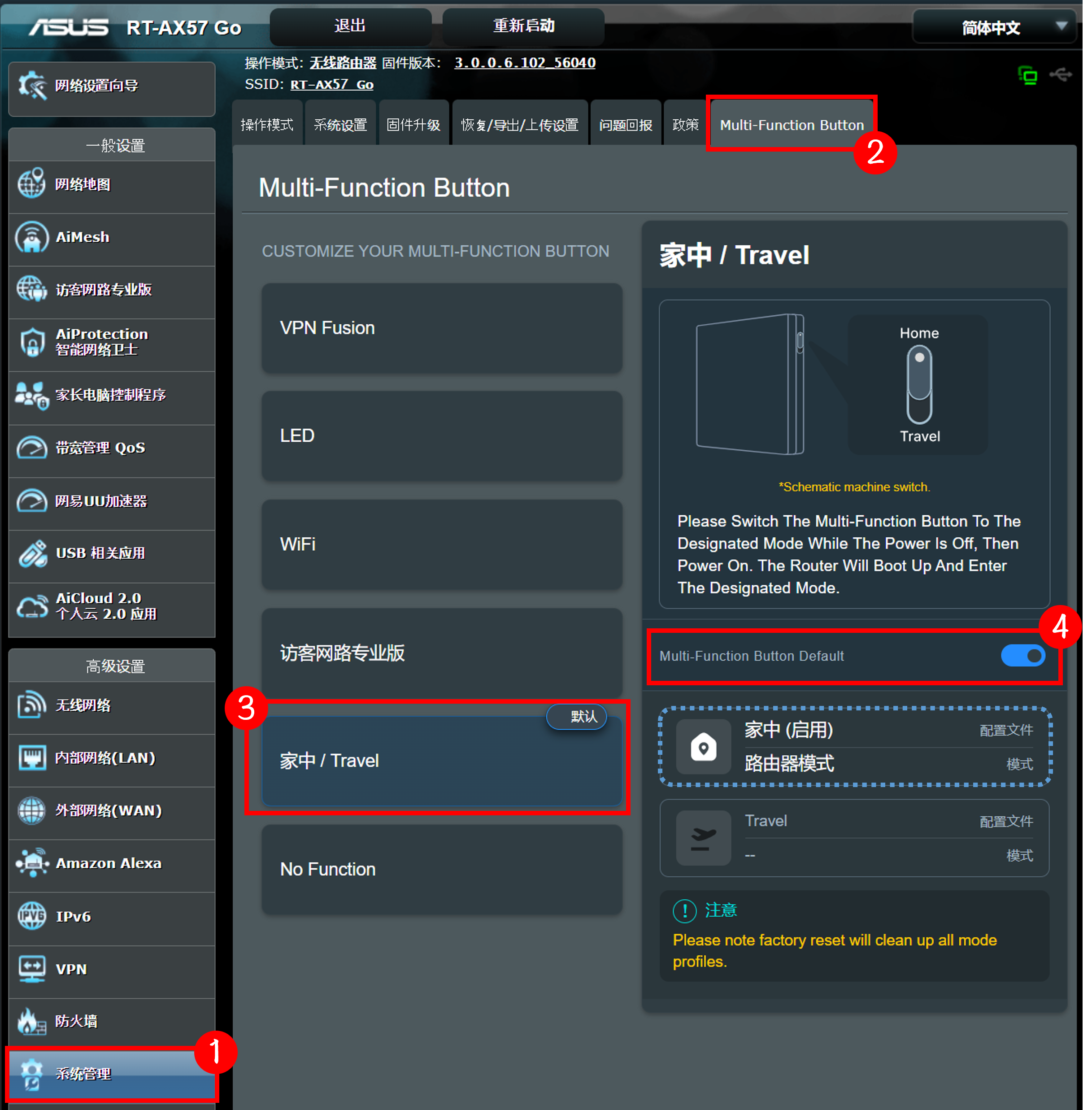Toggle Multi-Function Button Default switch
Viewport: 1092px width, 1110px height.
tap(1022, 656)
